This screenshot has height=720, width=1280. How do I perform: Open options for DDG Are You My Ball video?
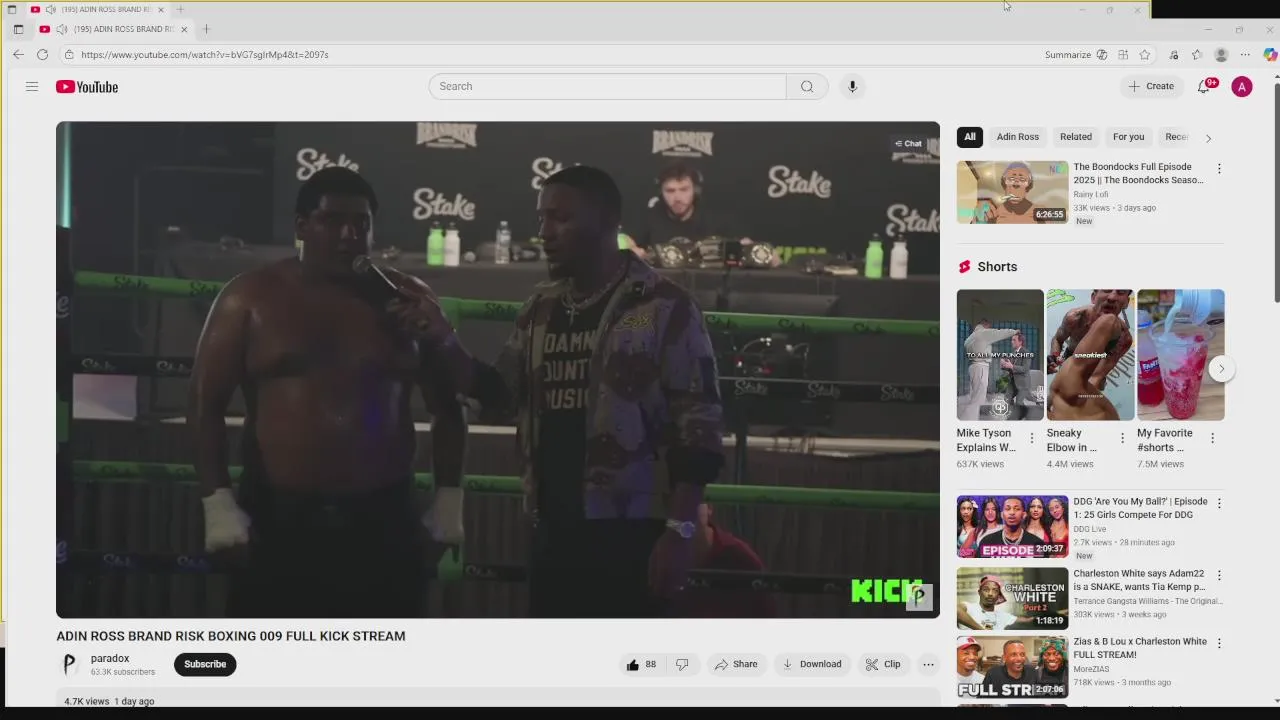pos(1219,503)
